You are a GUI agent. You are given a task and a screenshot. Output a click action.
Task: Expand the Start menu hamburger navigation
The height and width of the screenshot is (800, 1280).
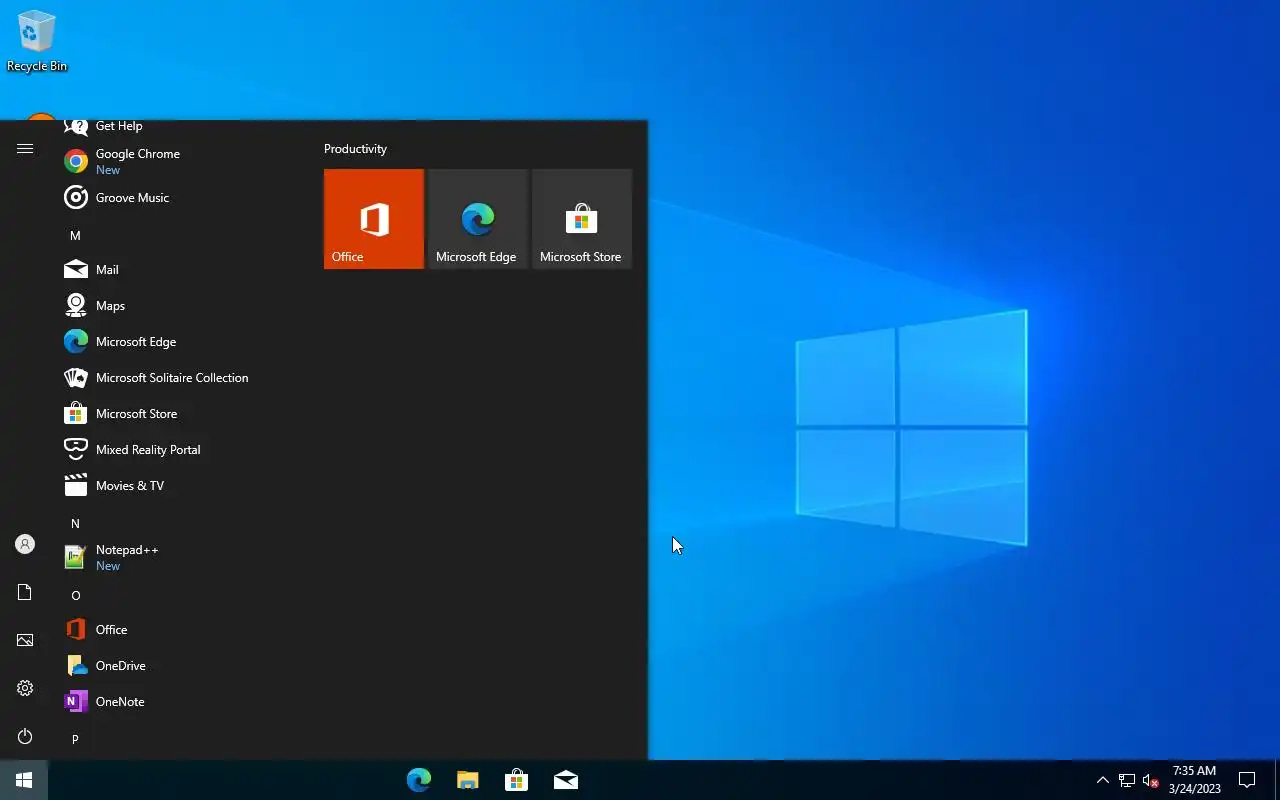pos(25,148)
